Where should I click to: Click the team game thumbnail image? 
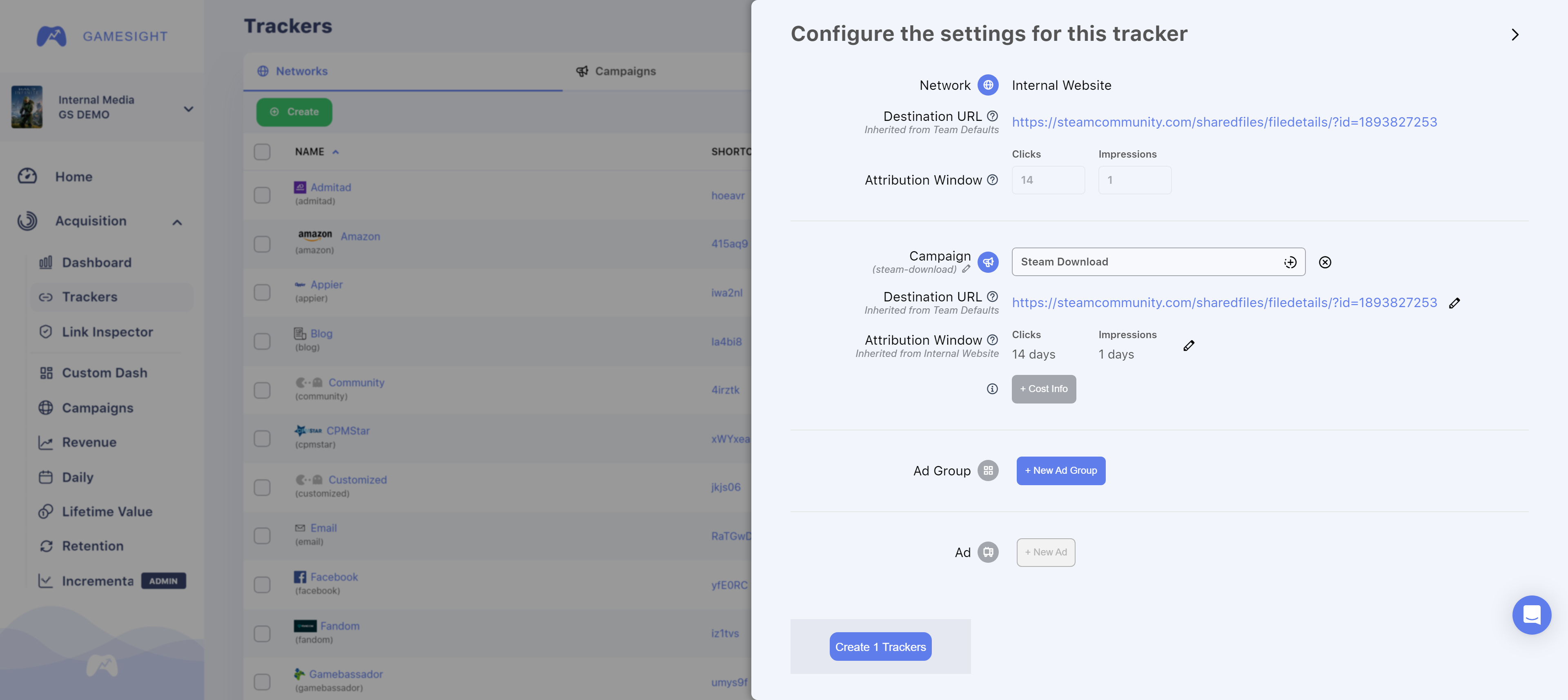point(27,107)
